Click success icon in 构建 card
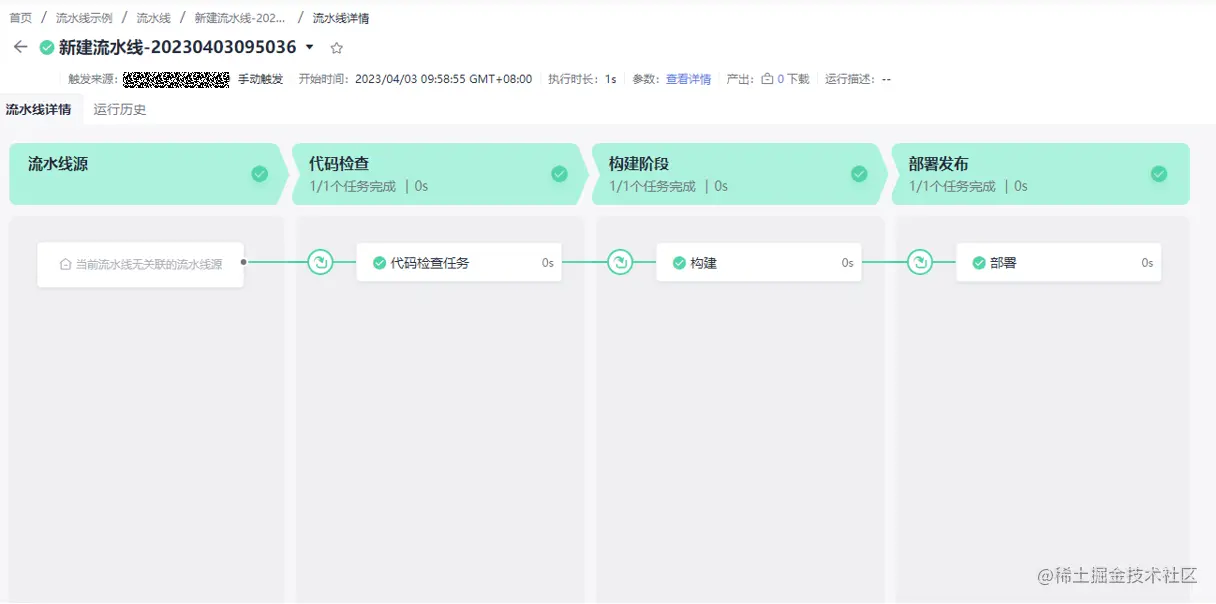This screenshot has height=604, width=1216. click(x=679, y=263)
